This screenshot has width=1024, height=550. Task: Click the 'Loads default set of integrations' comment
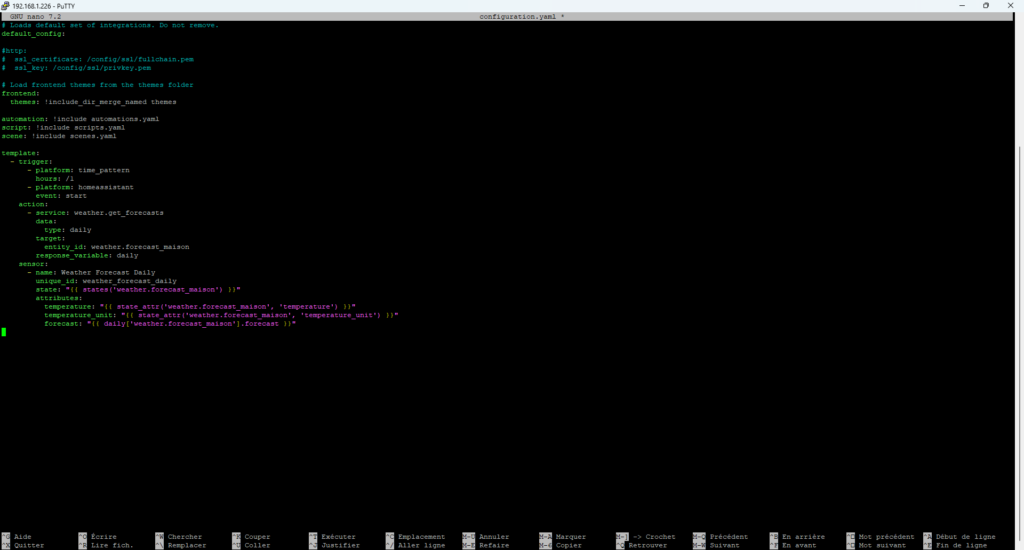click(110, 25)
